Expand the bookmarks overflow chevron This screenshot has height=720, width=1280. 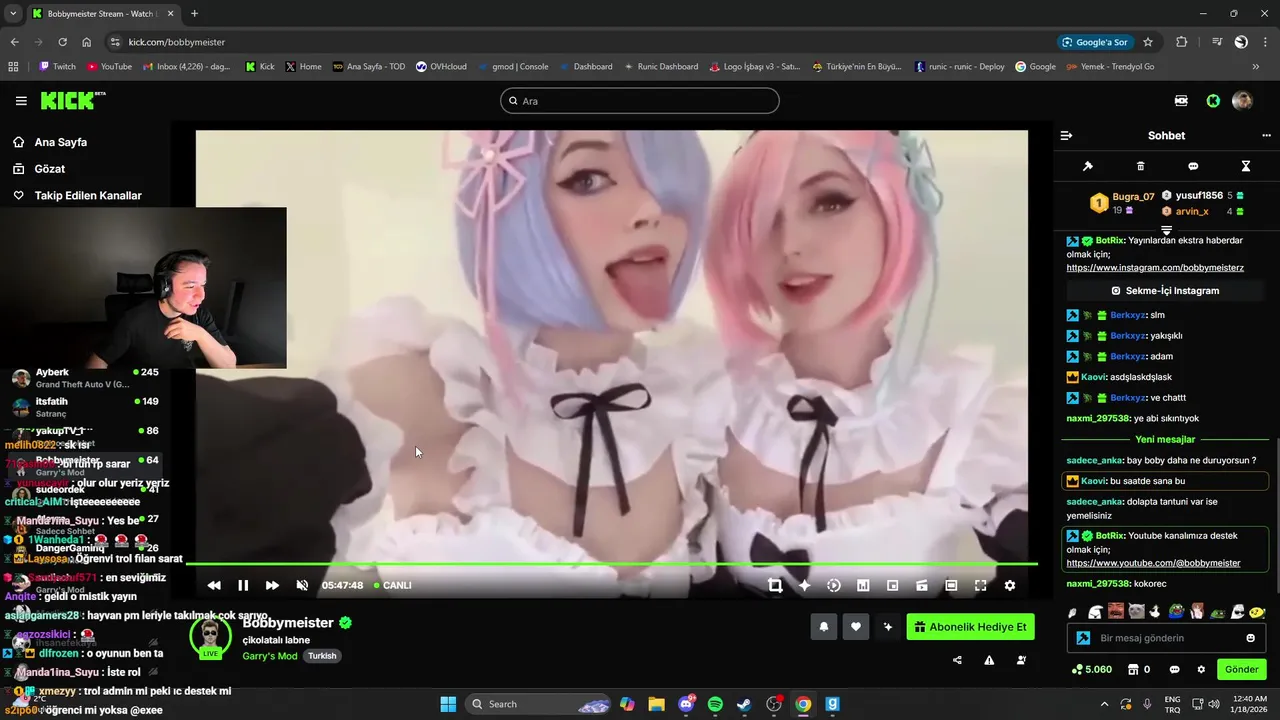[x=1256, y=67]
